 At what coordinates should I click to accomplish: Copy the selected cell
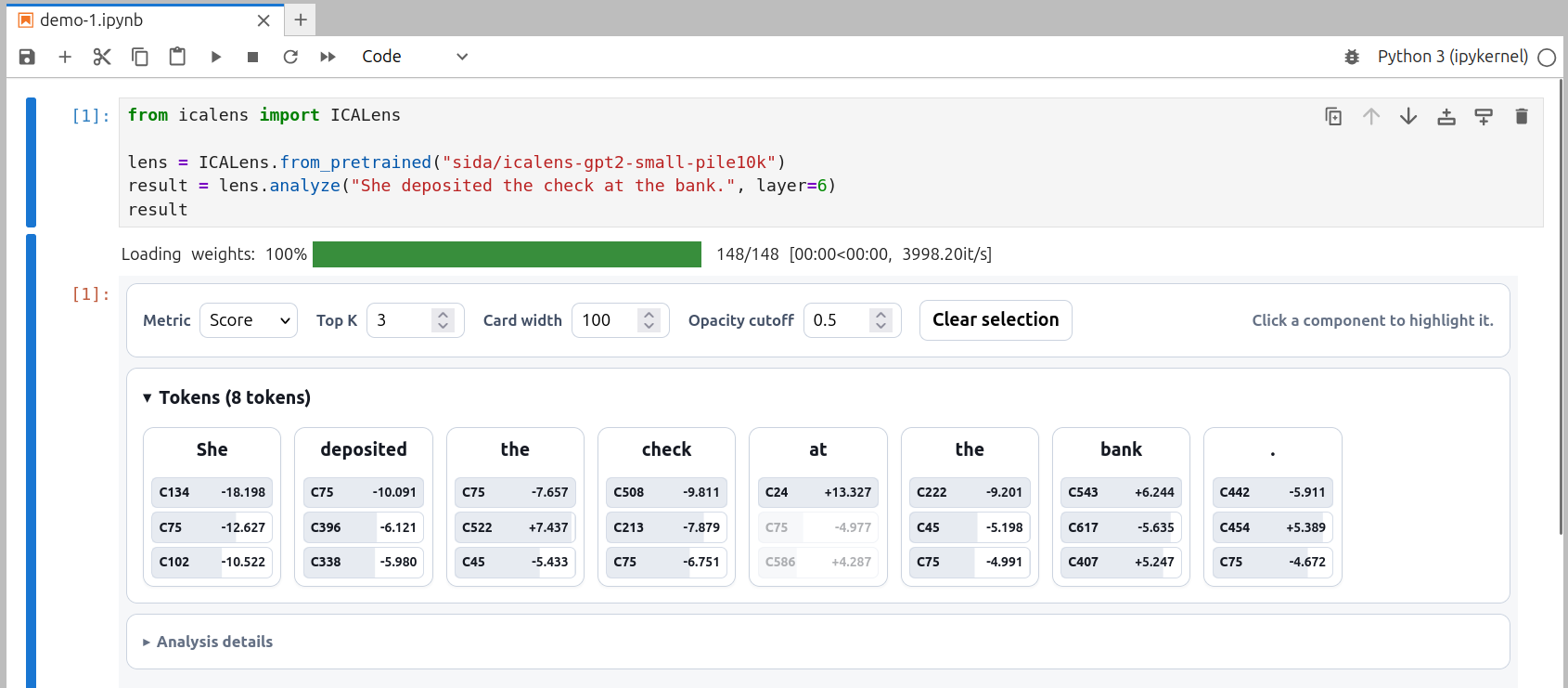[x=140, y=57]
